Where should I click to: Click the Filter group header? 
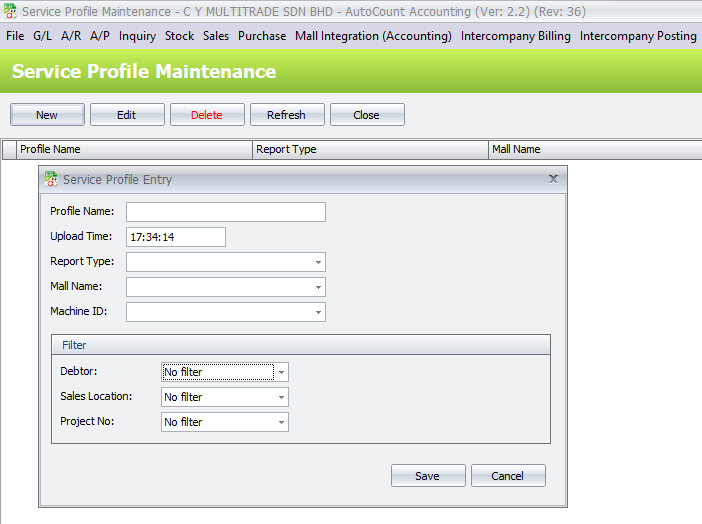[x=301, y=345]
